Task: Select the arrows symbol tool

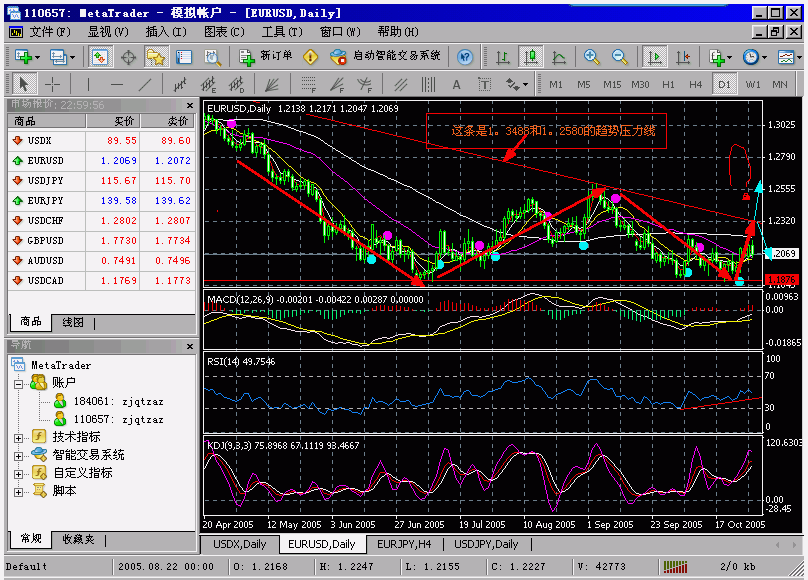Action: pyautogui.click(x=512, y=84)
